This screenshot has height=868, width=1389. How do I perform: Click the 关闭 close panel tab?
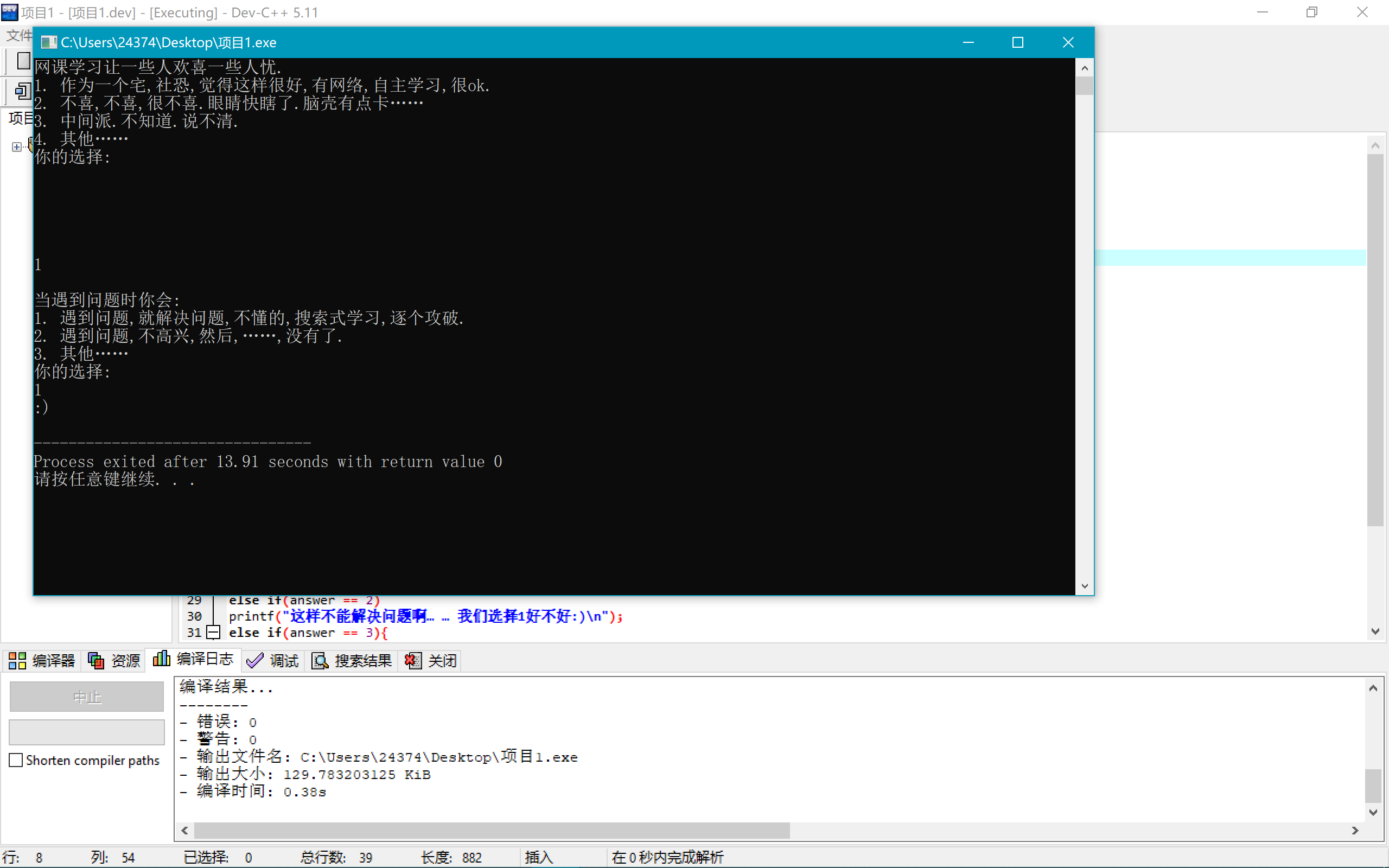430,661
